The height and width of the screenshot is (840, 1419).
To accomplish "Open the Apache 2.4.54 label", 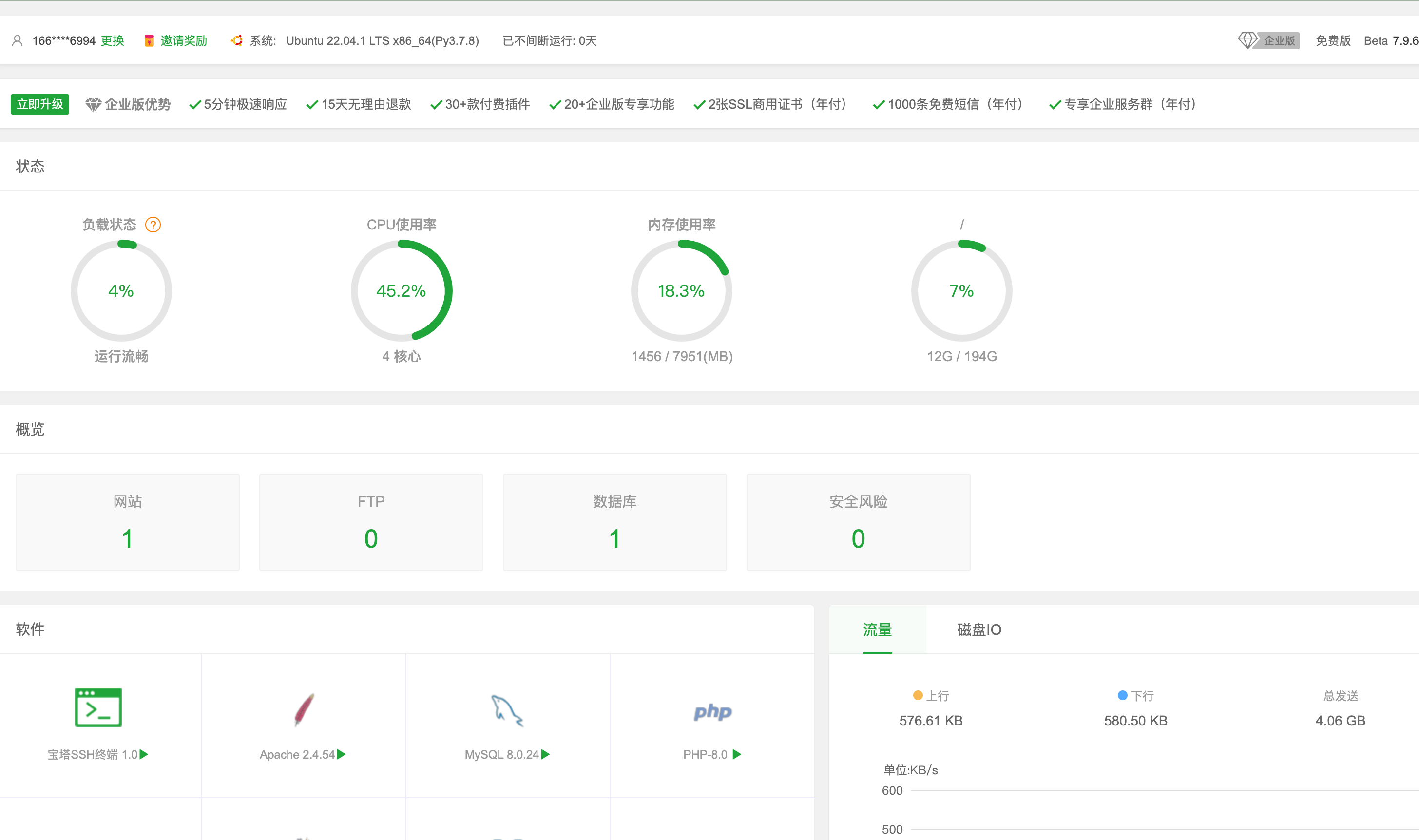I will point(297,755).
